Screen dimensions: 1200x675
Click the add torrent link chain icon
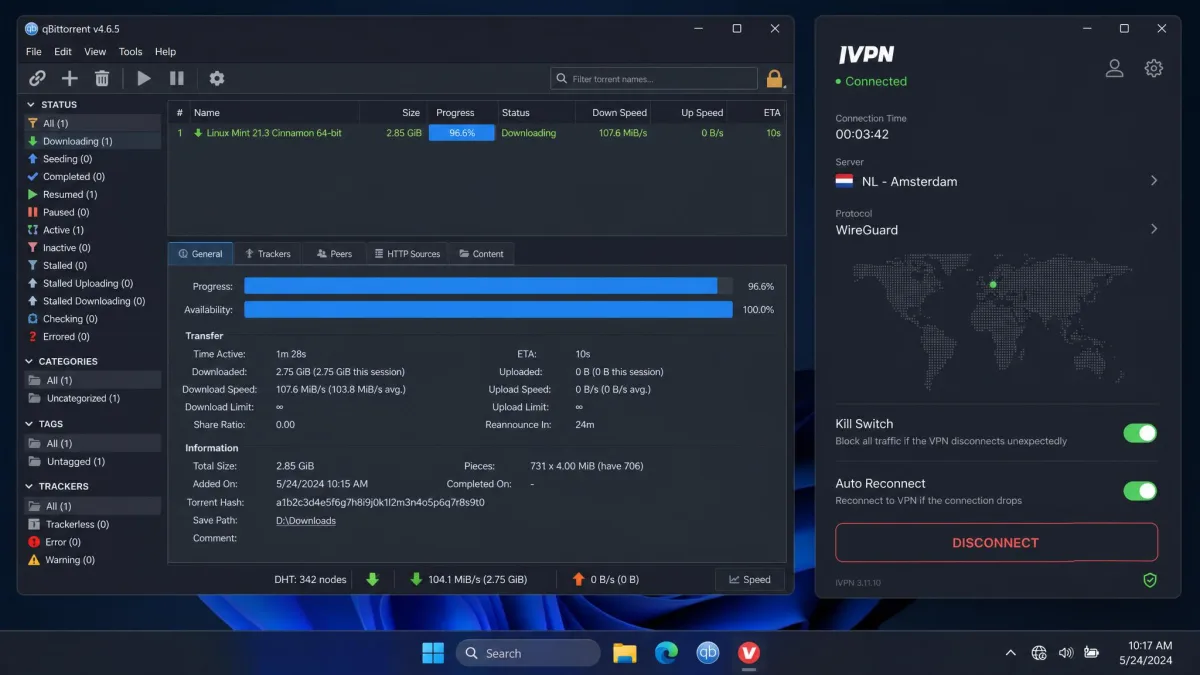[x=37, y=78]
